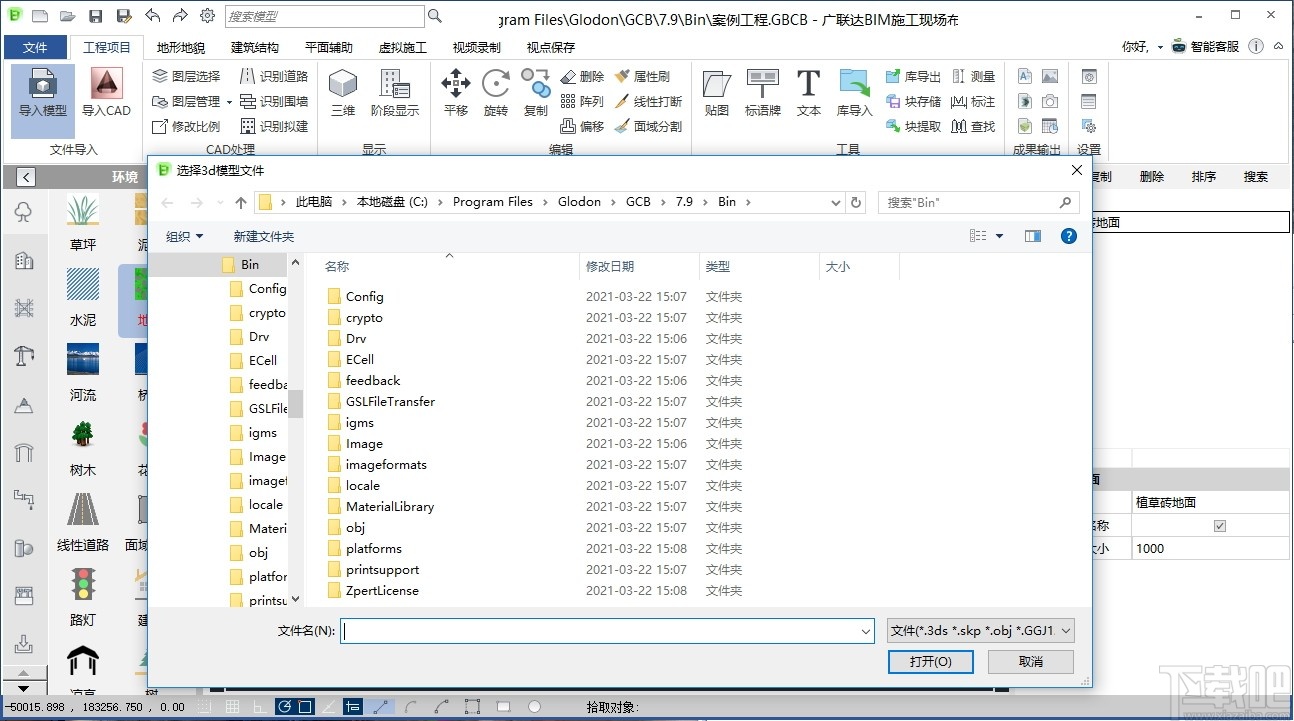Toggle the checkbox in the 名称 property row
Viewport: 1294px width, 721px height.
pos(1220,526)
